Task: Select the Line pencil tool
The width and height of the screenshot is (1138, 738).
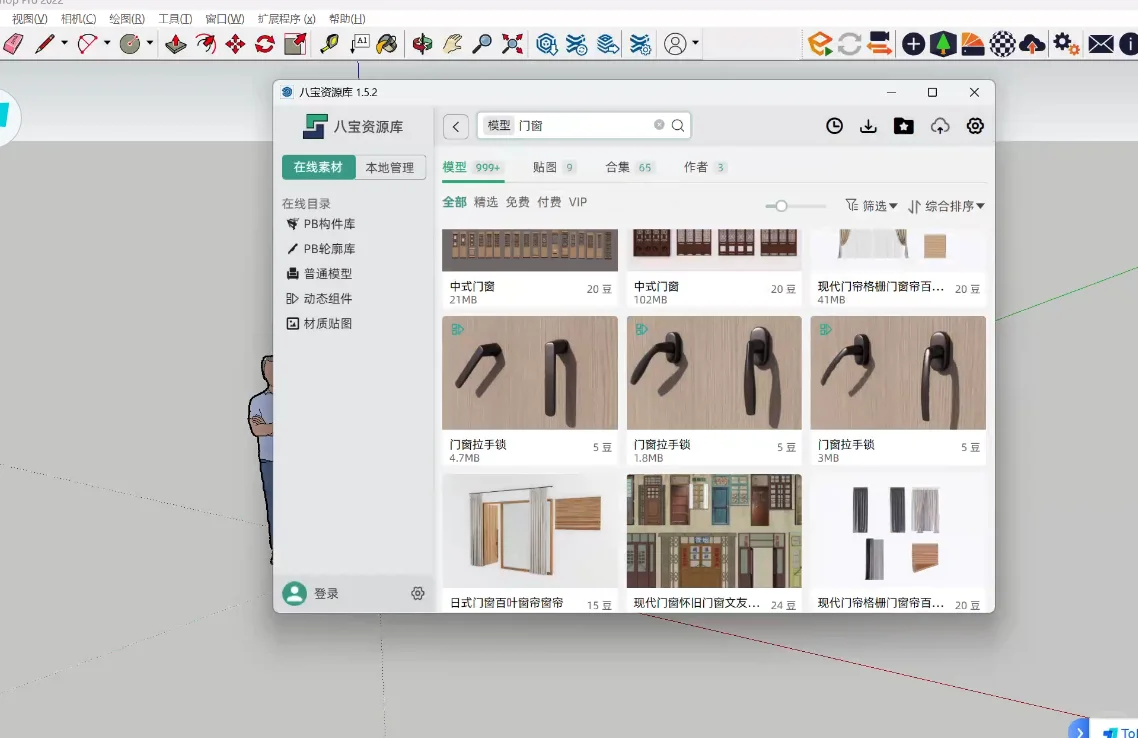Action: [x=45, y=44]
